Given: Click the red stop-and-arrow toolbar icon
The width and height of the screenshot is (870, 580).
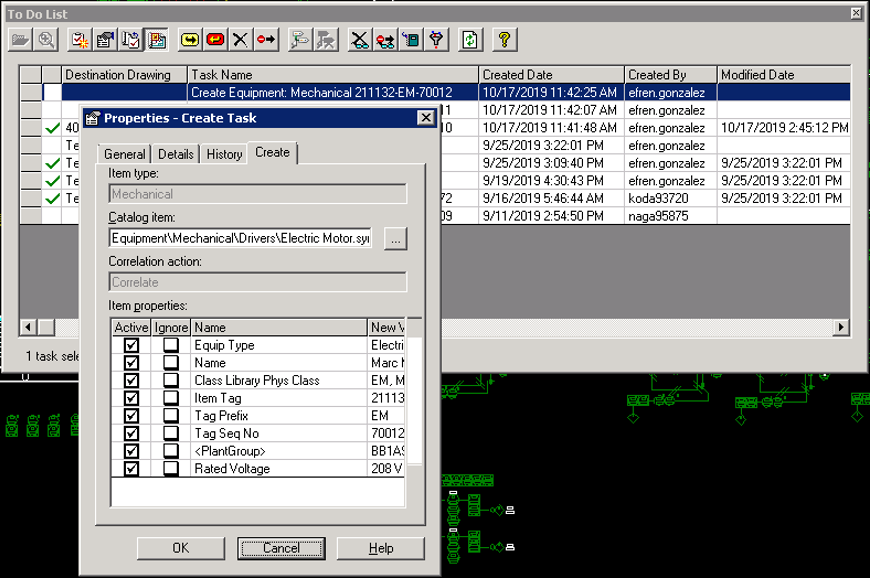Looking at the screenshot, I should coord(265,39).
